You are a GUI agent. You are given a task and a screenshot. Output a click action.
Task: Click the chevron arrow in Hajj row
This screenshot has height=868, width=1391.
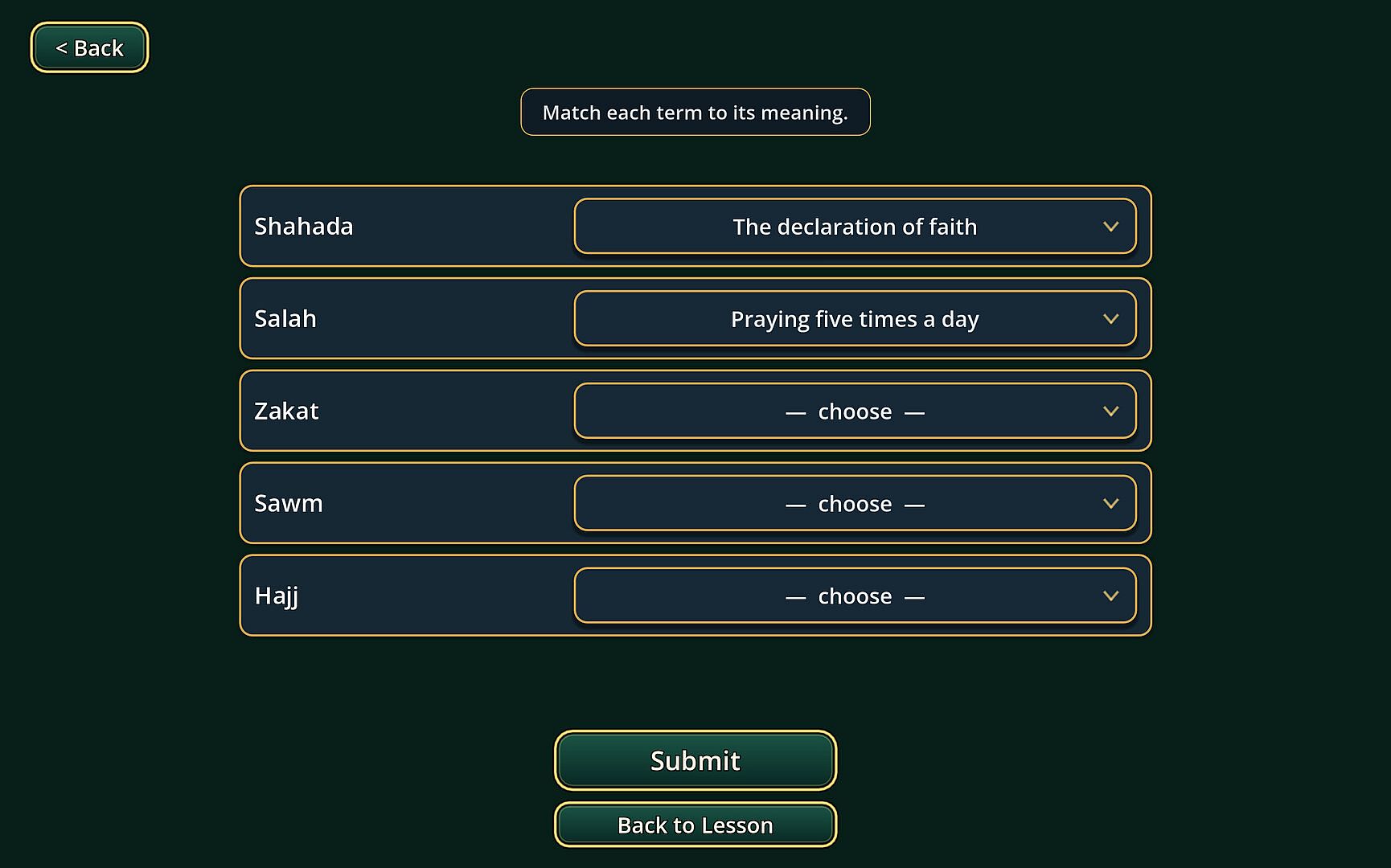[x=1110, y=596]
